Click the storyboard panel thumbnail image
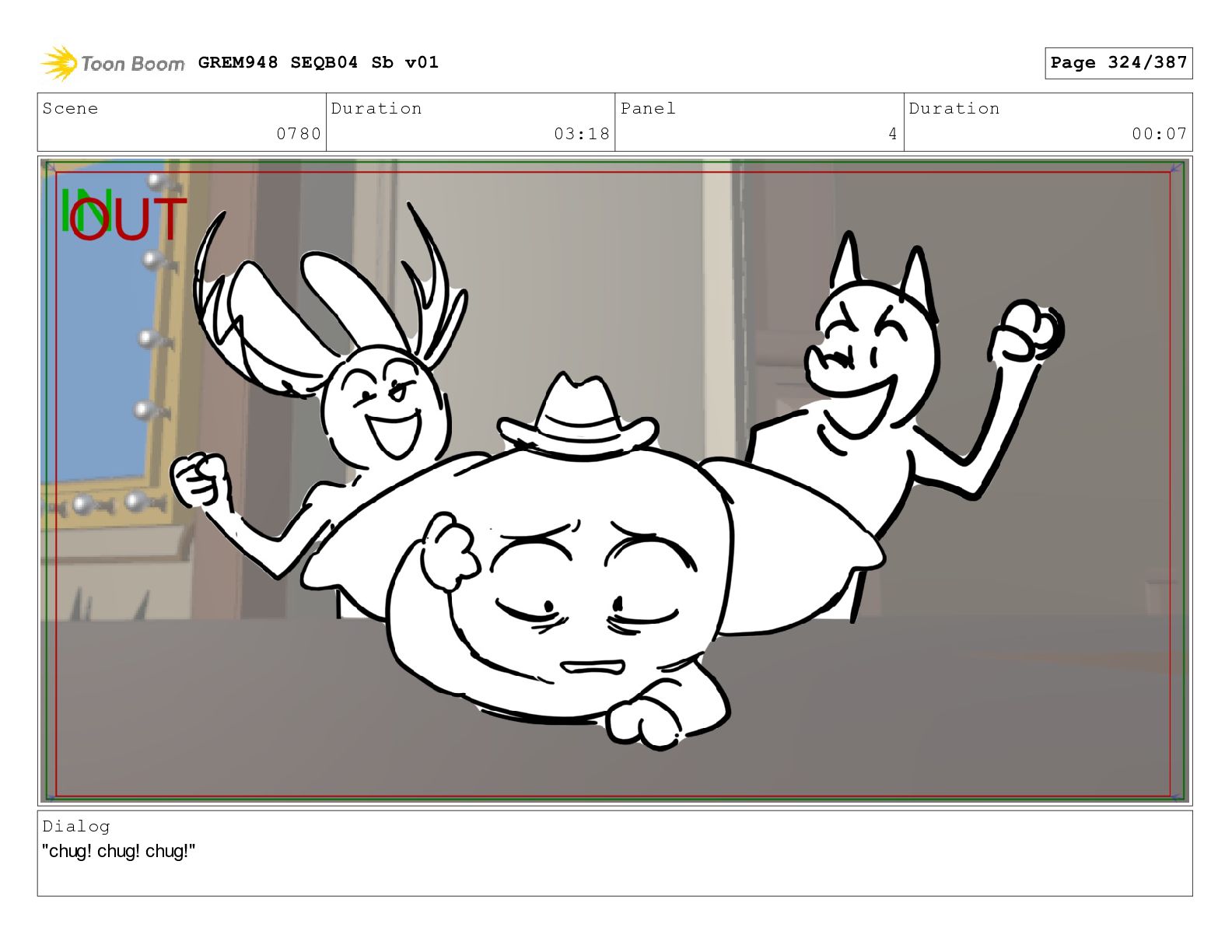 click(x=614, y=480)
